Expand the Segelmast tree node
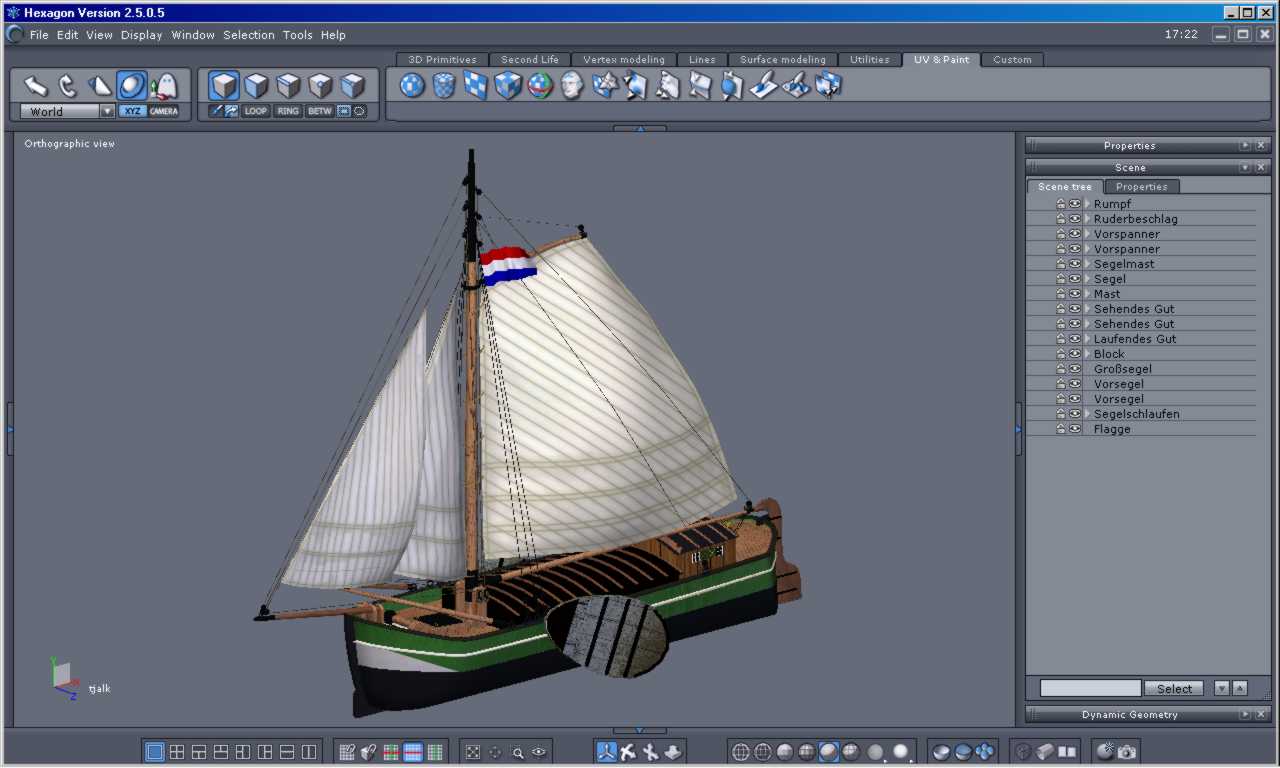 pyautogui.click(x=1088, y=264)
